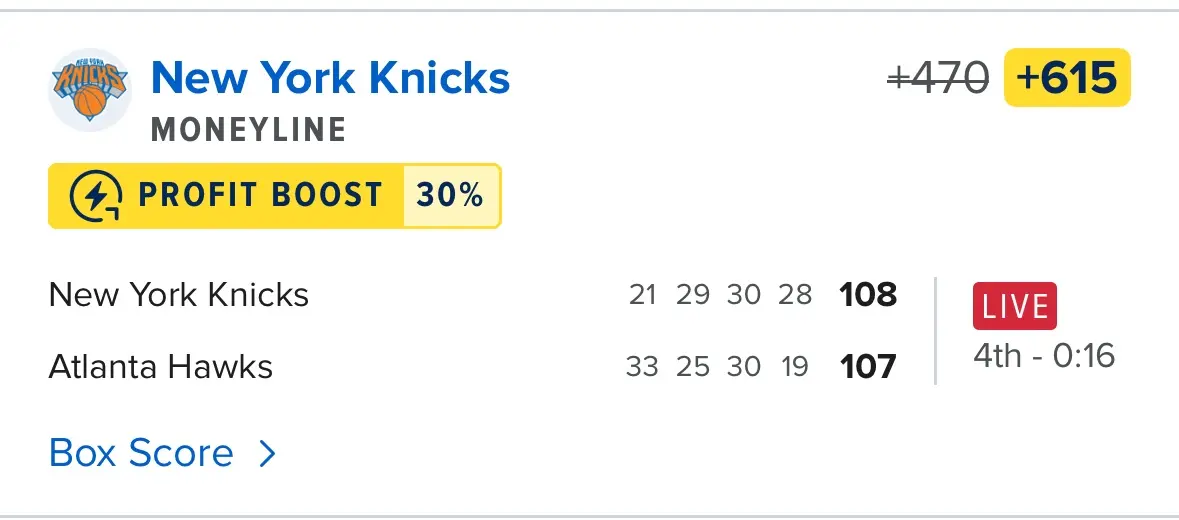The height and width of the screenshot is (520, 1179).
Task: Click the Knicks first quarter score 21
Action: [x=642, y=296]
